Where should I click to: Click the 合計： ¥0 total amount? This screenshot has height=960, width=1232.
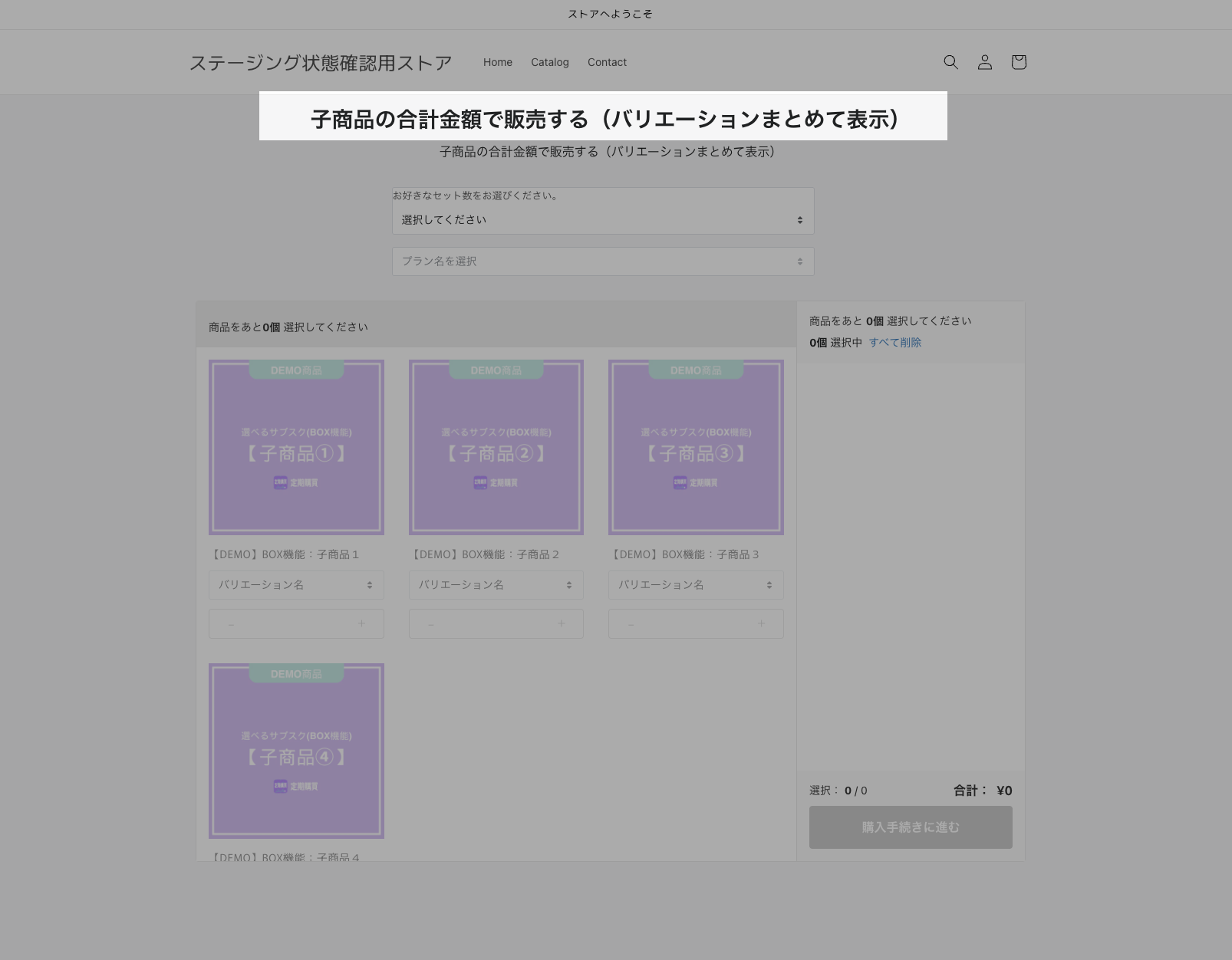coord(983,791)
